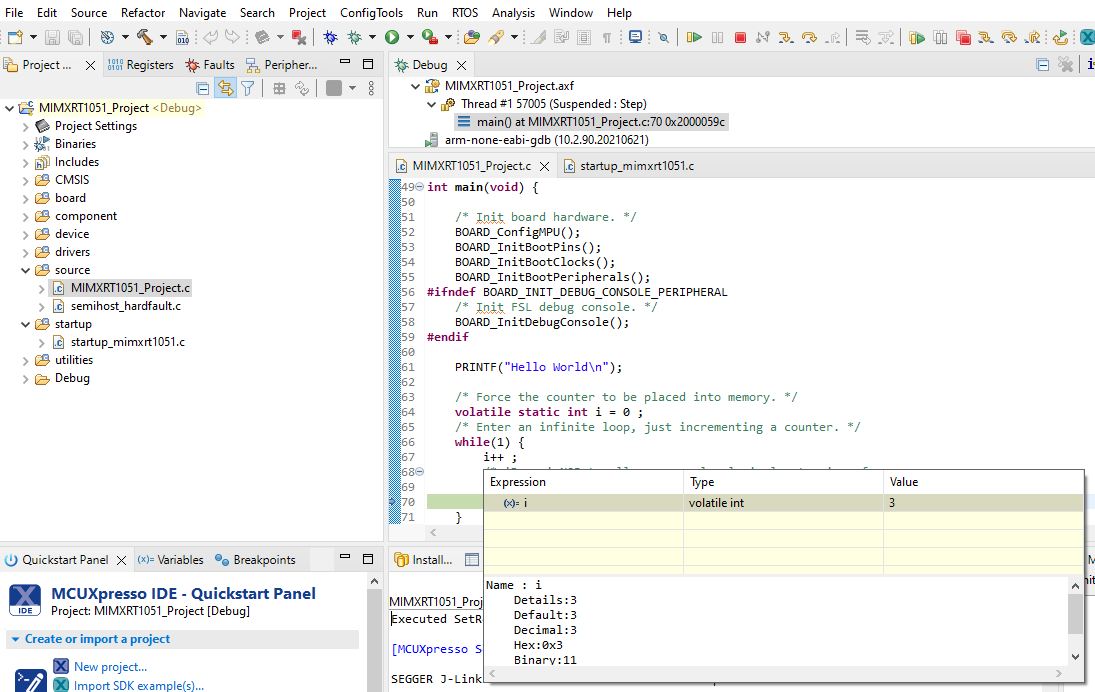Image resolution: width=1095 pixels, height=692 pixels.
Task: Collapse Thread #1 in Debug view
Action: pos(432,105)
